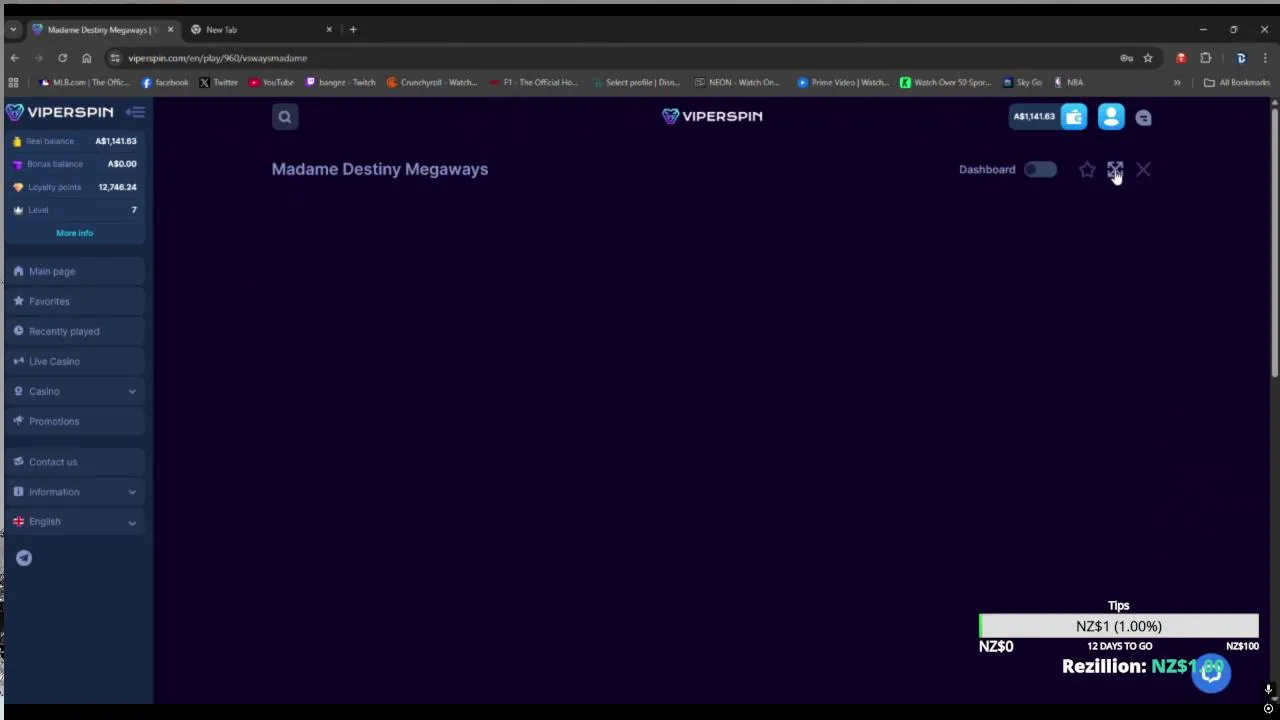Click the browser Home button
The height and width of the screenshot is (720, 1280).
click(x=86, y=58)
